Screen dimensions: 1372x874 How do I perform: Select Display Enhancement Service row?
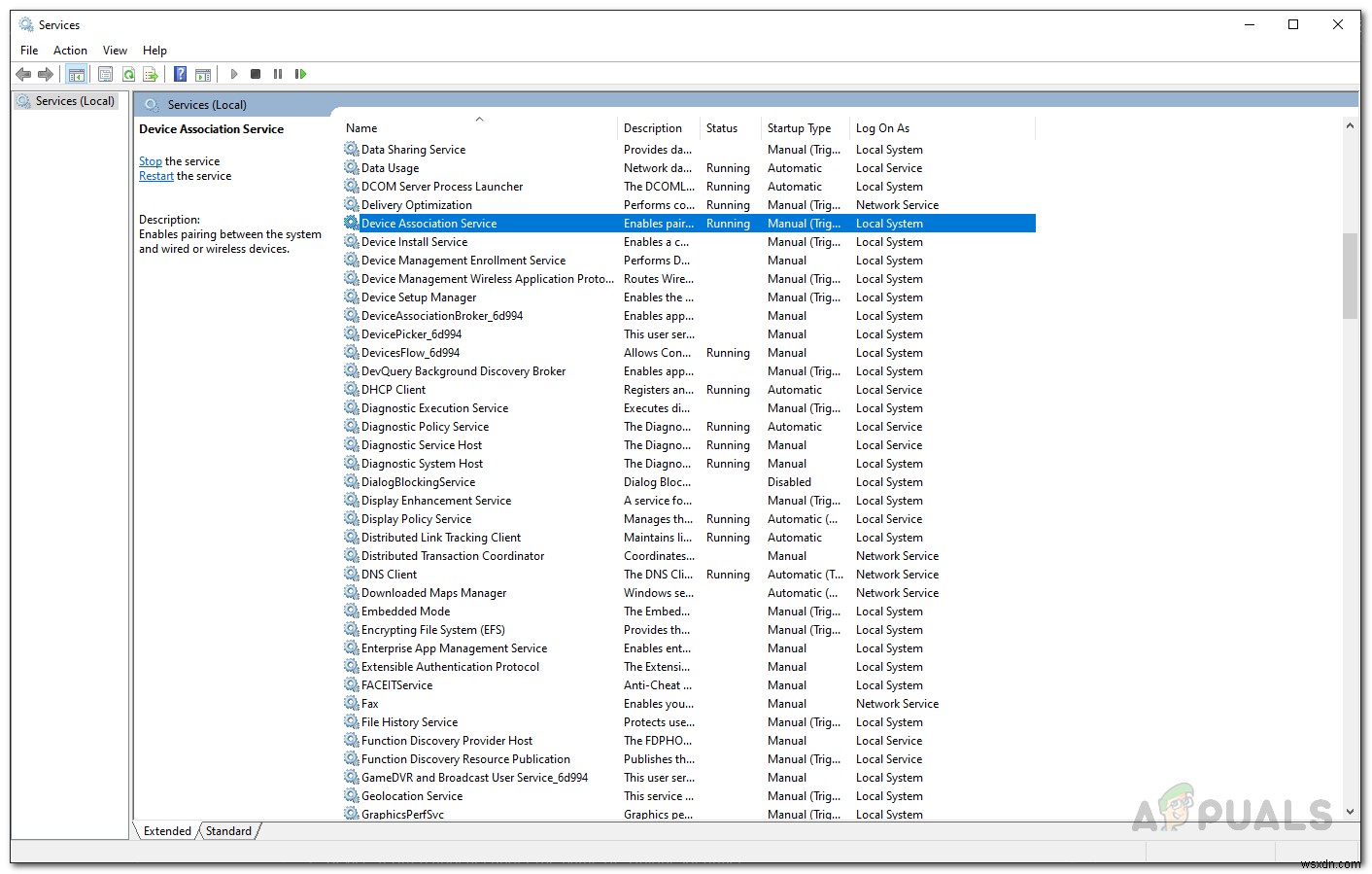pyautogui.click(x=689, y=500)
